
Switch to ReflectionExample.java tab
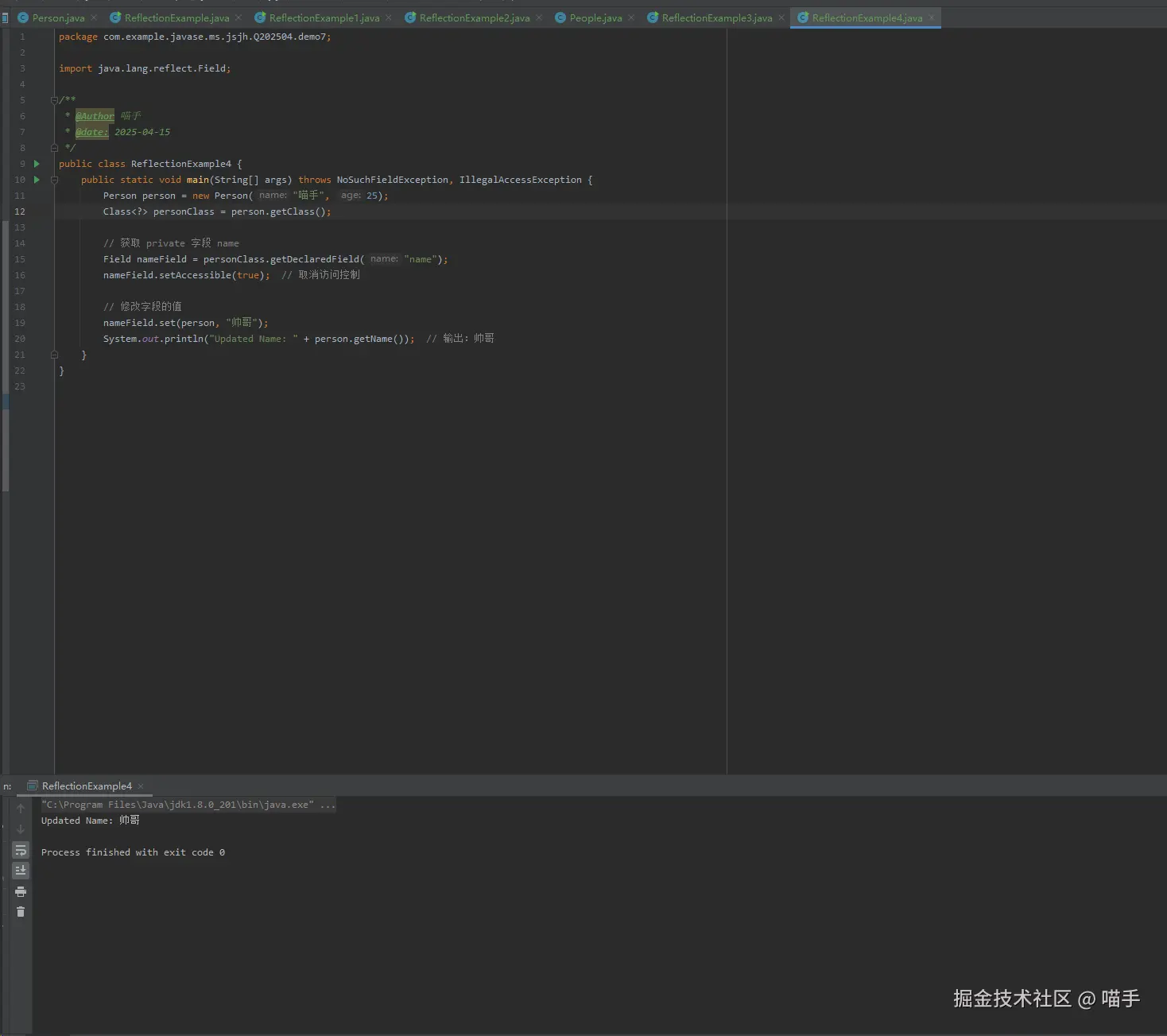176,17
